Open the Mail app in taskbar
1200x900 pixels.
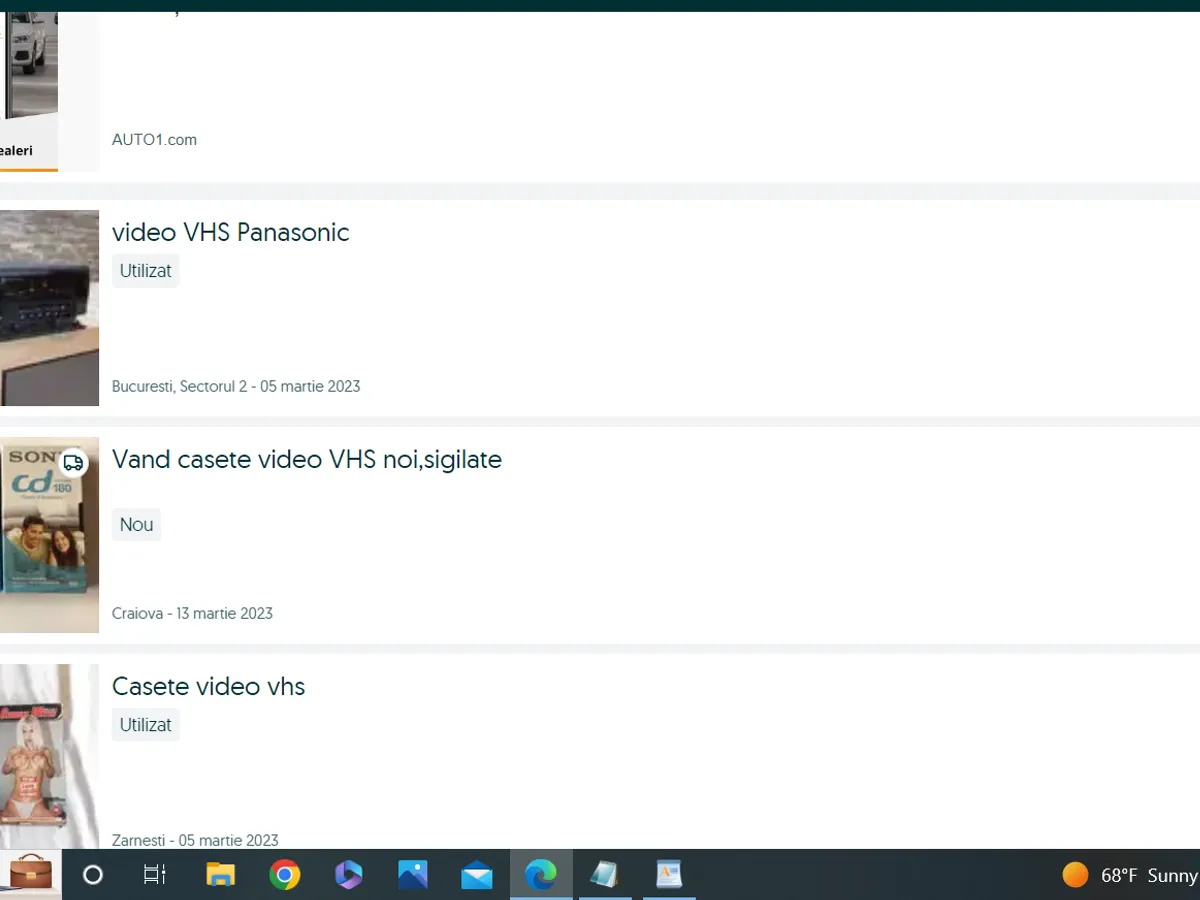(477, 875)
